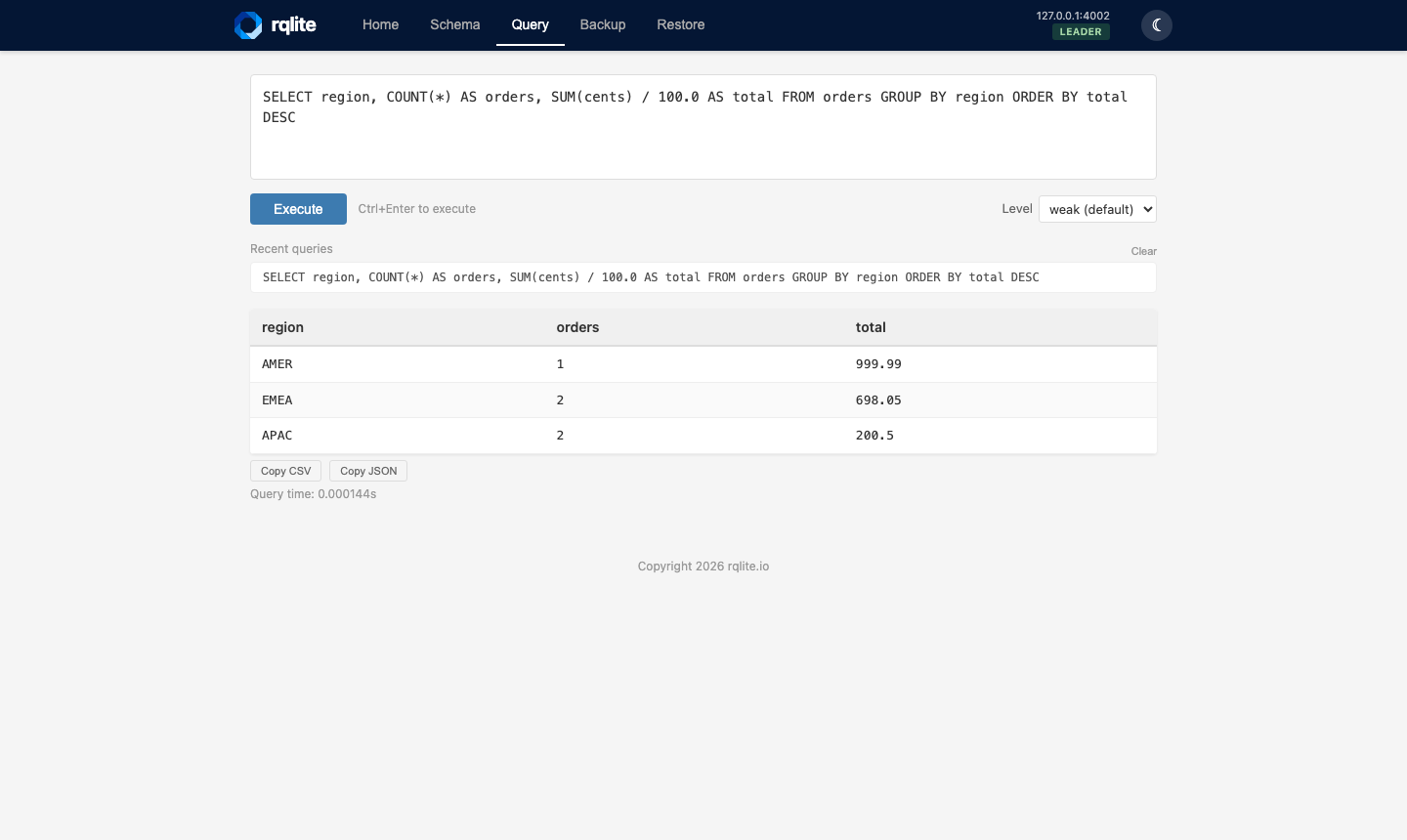Screen dimensions: 1407x840
Task: Clear the recent queries list
Action: (x=1144, y=251)
